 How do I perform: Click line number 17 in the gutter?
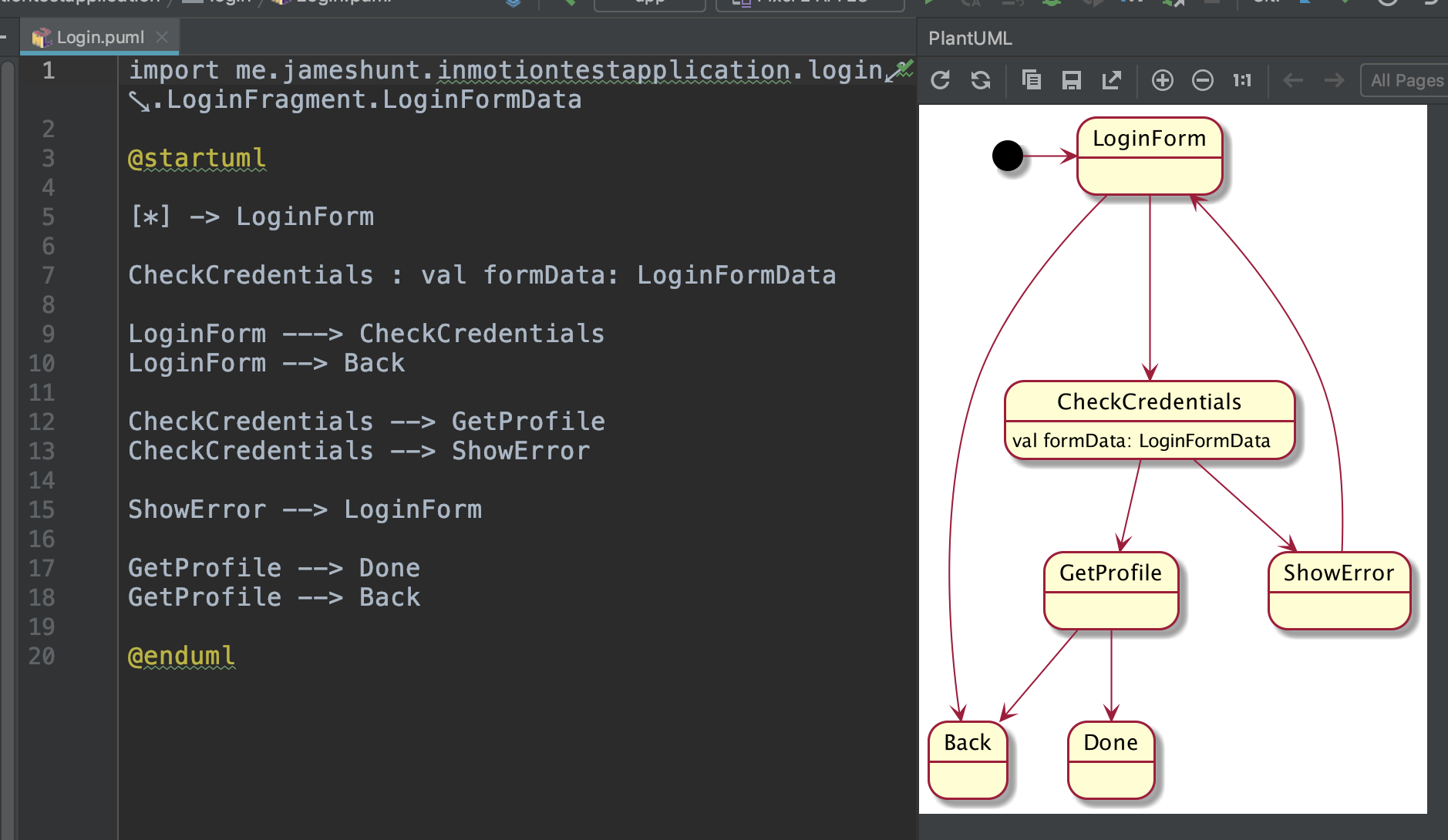point(42,568)
